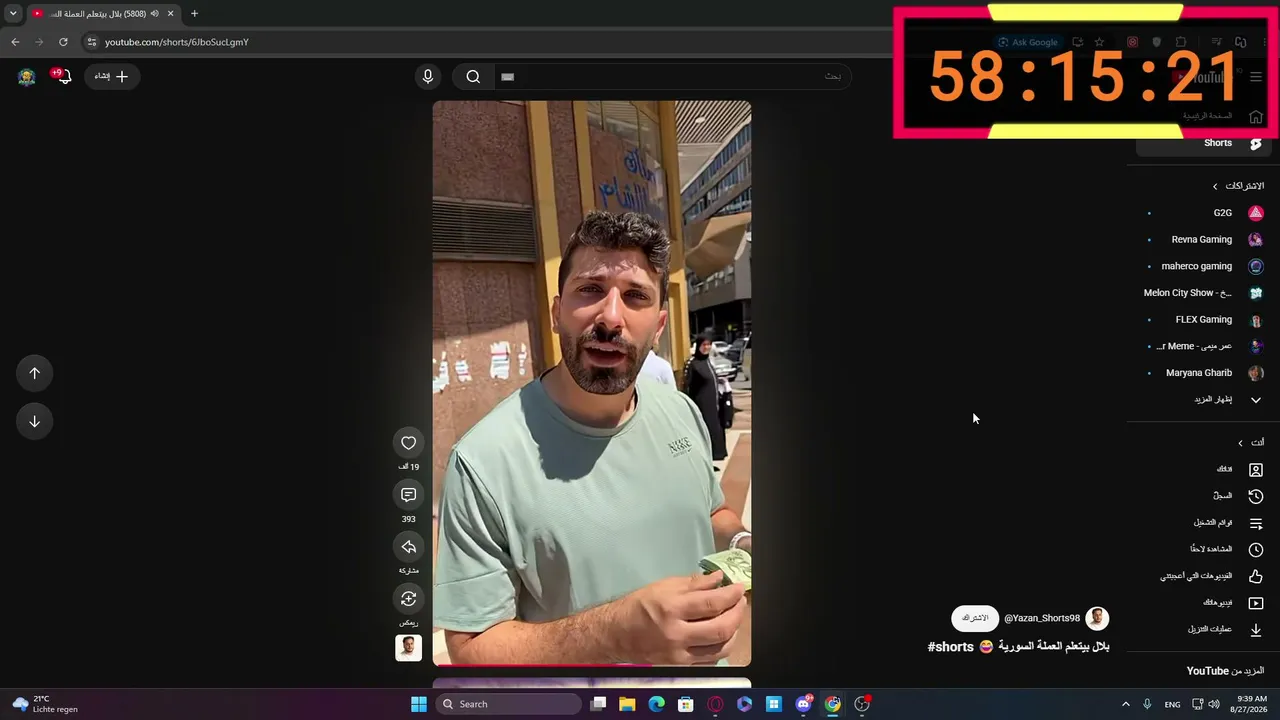Open File Explorer from the taskbar
The height and width of the screenshot is (720, 1280).
click(627, 704)
